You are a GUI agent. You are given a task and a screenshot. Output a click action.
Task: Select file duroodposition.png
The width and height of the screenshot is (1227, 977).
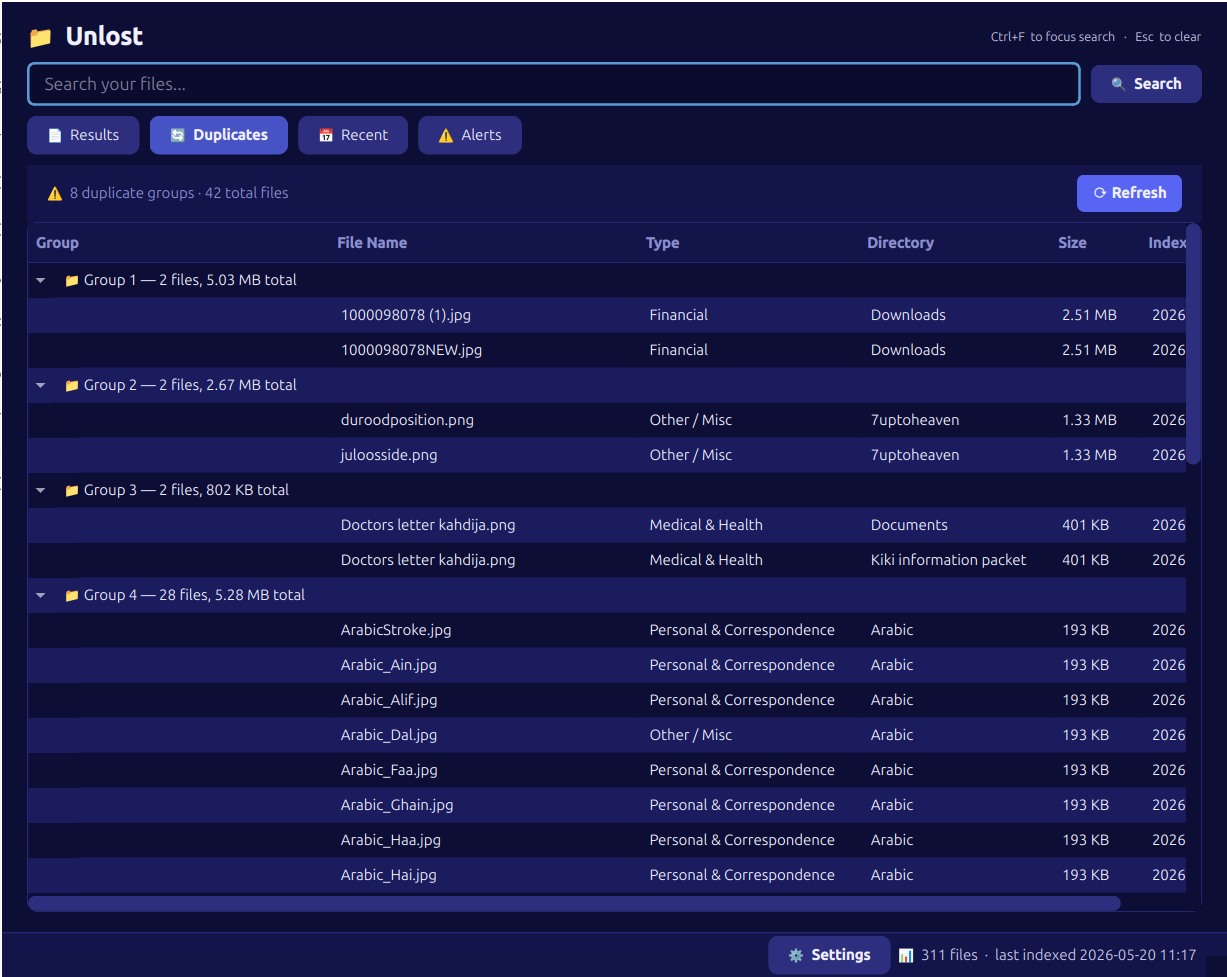click(x=407, y=420)
